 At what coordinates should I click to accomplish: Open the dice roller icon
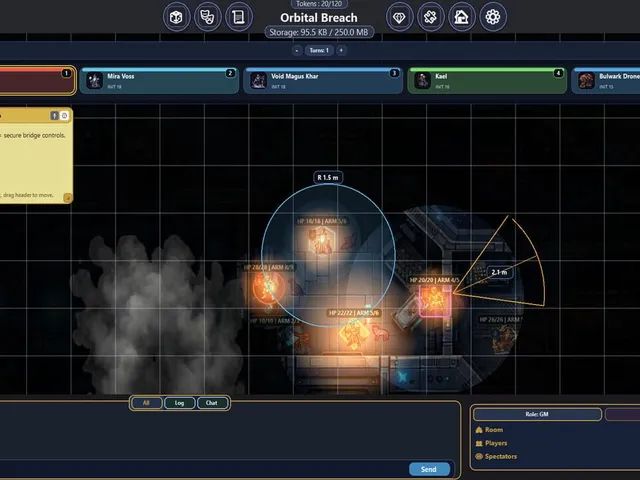point(176,17)
